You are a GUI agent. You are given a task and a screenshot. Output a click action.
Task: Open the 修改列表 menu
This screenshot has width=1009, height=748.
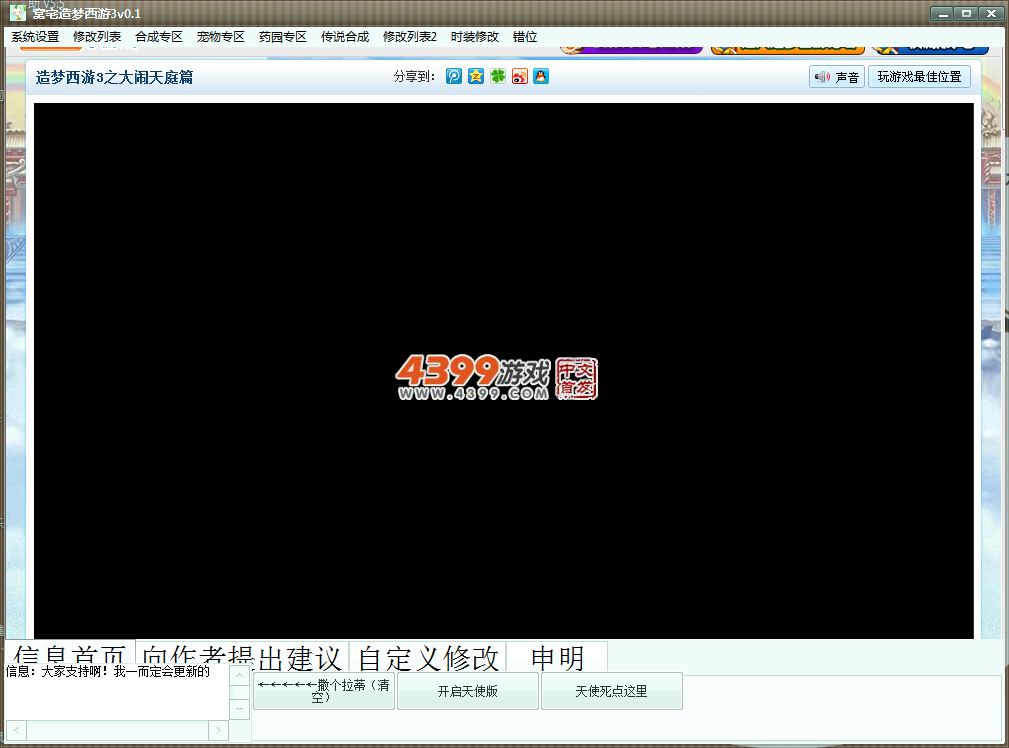tap(97, 37)
